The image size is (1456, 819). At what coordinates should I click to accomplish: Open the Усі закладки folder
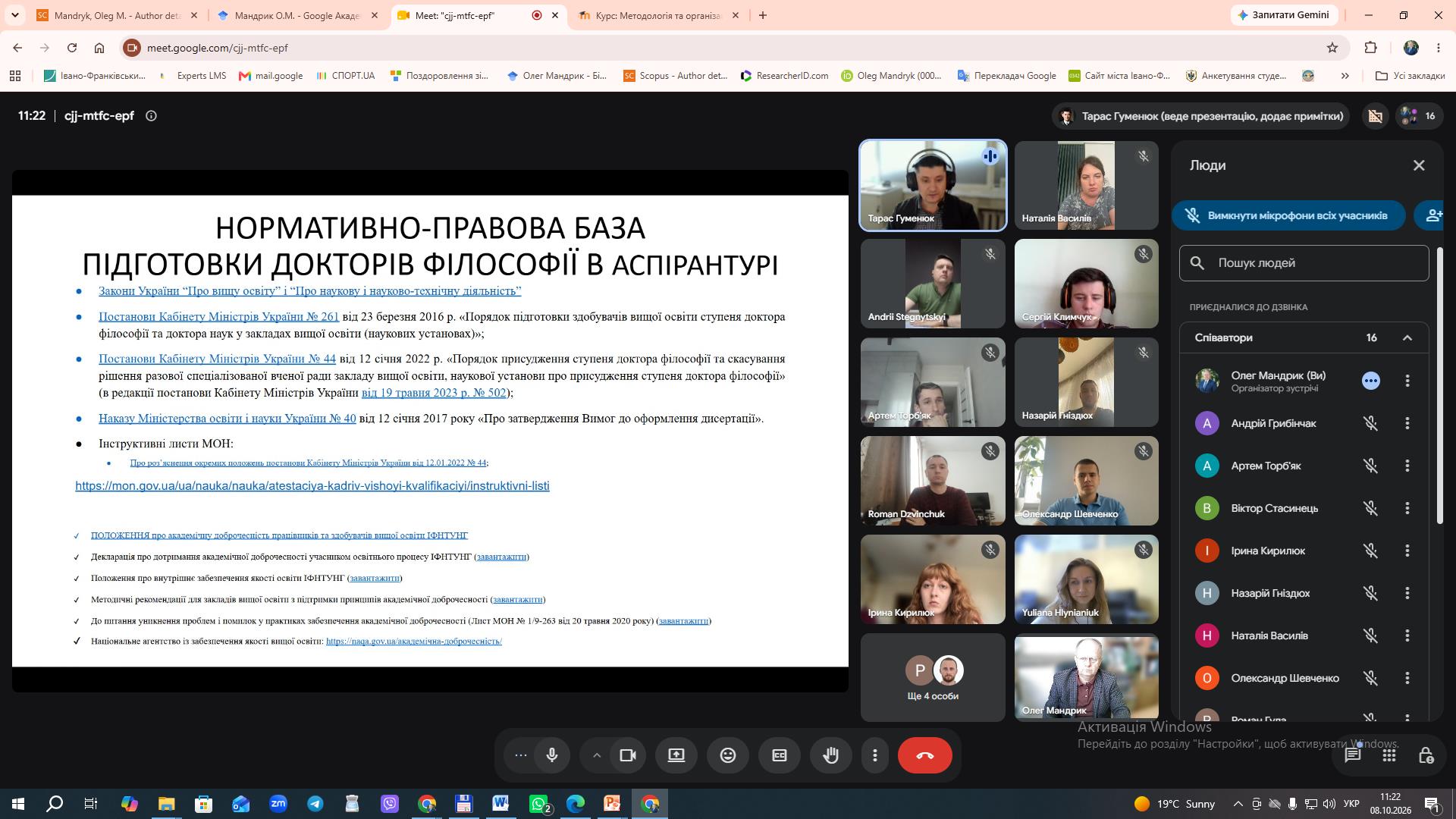(x=1410, y=76)
